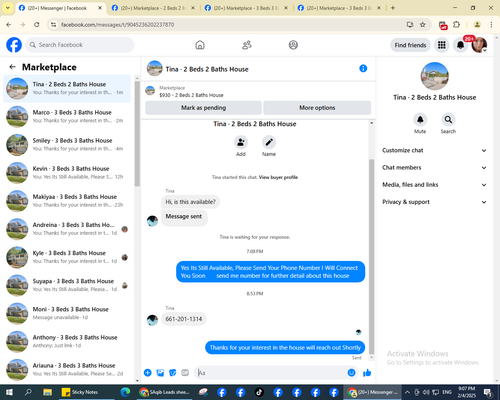The image size is (500, 400).
Task: Open conversation information icon
Action: (x=363, y=68)
